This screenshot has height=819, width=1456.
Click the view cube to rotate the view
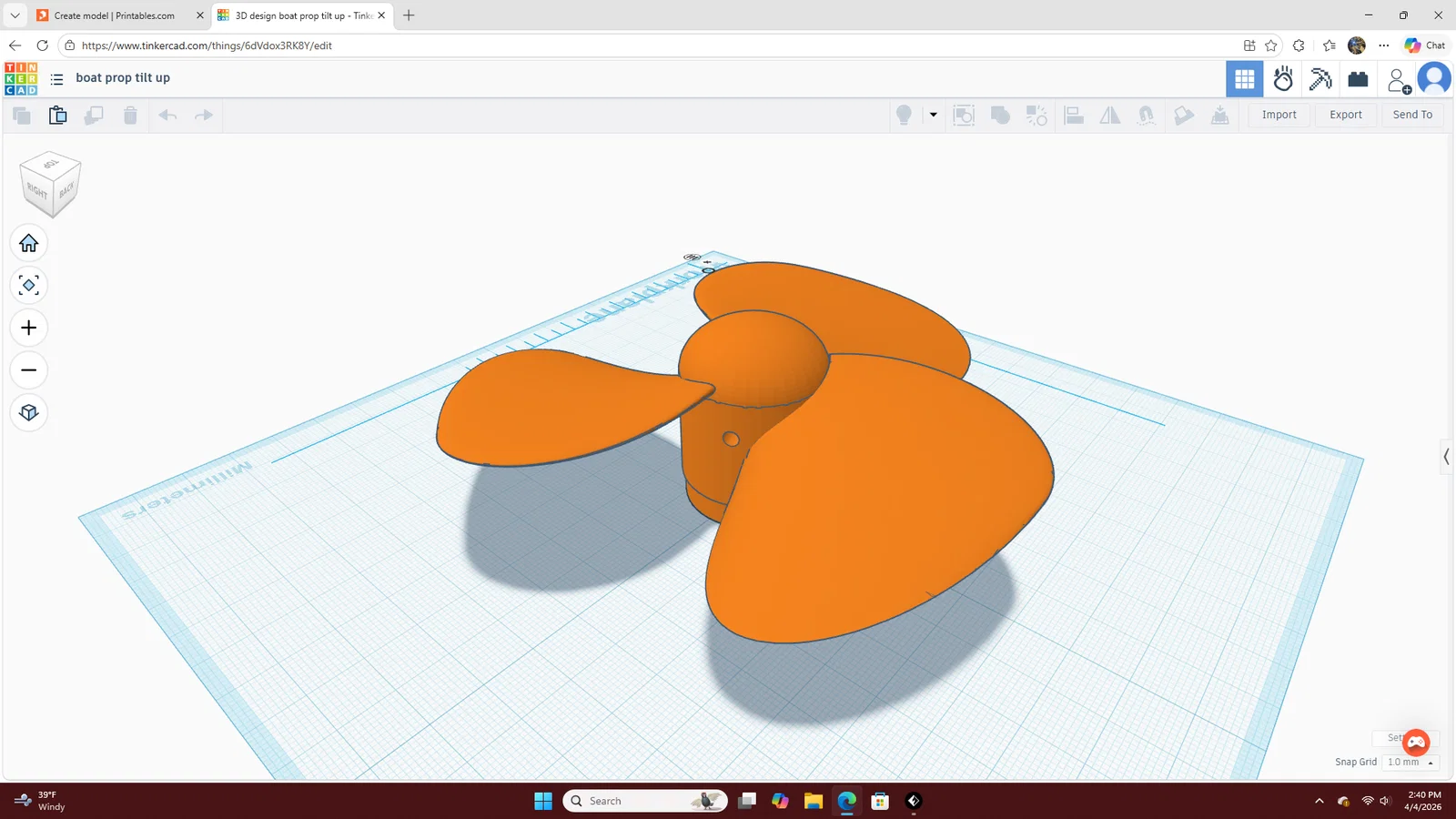point(51,184)
